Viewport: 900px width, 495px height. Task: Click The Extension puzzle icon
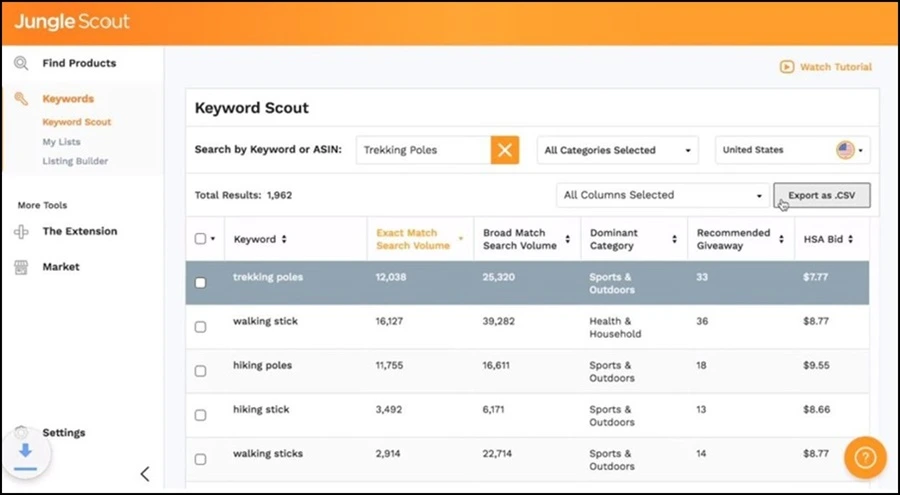coord(21,231)
